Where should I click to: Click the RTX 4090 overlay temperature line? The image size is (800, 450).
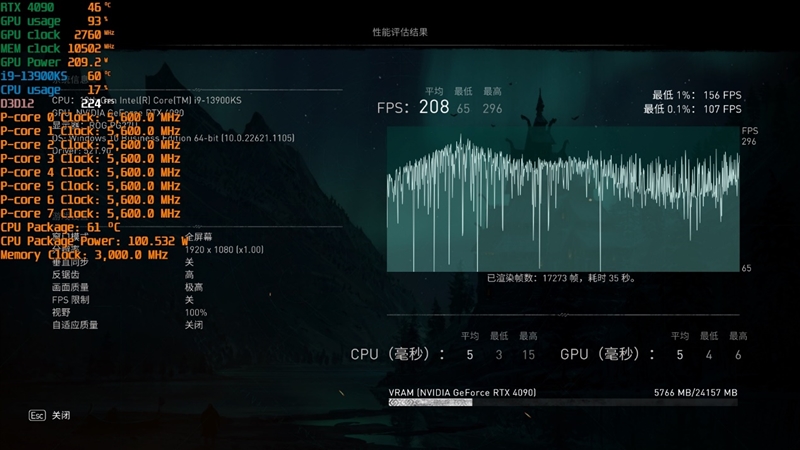(x=56, y=7)
